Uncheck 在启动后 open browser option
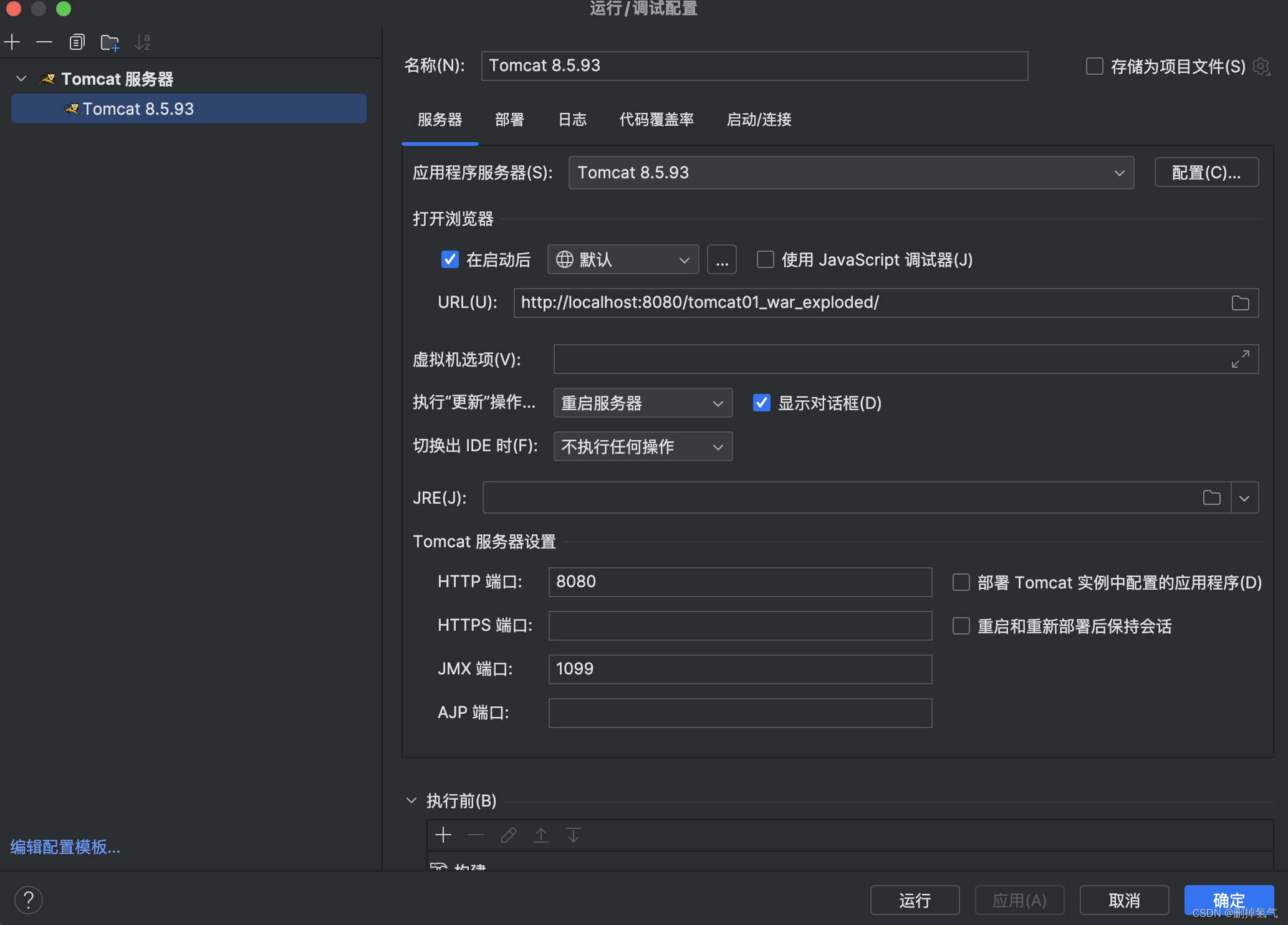Viewport: 1288px width, 925px height. point(450,259)
